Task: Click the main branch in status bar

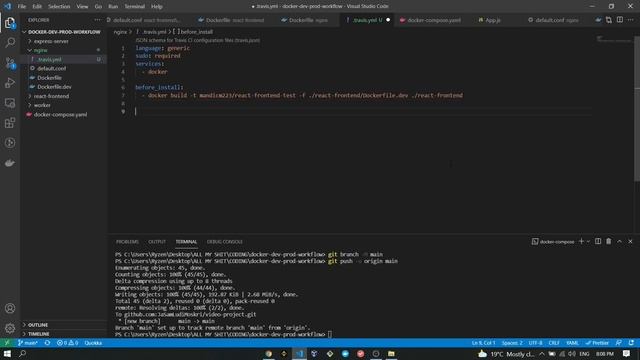Action: [28, 343]
